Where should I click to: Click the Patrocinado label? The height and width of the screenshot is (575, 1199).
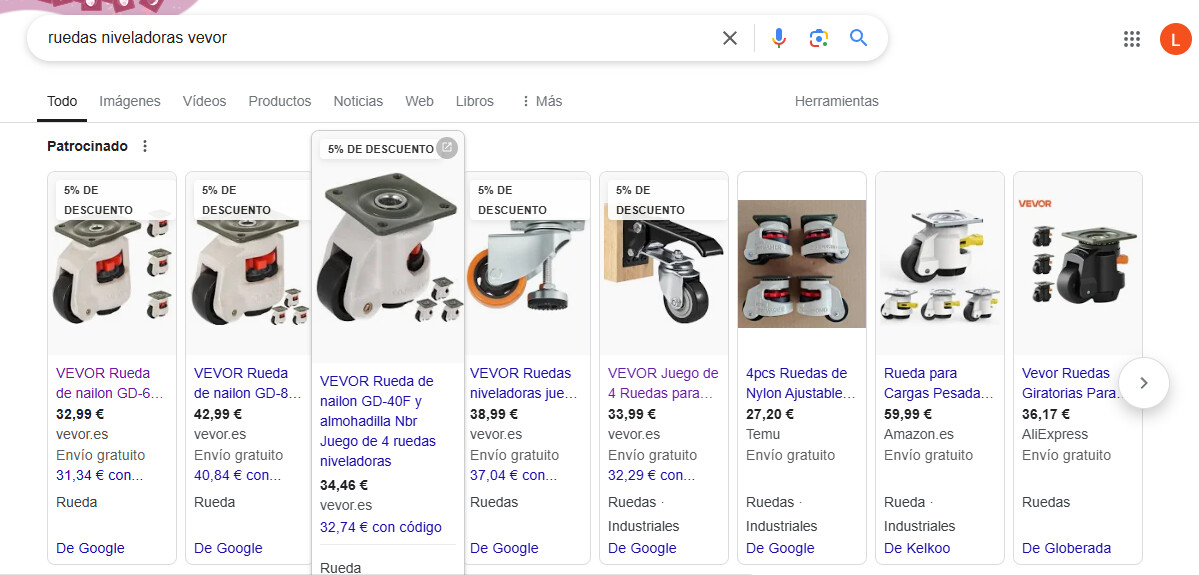pos(87,146)
